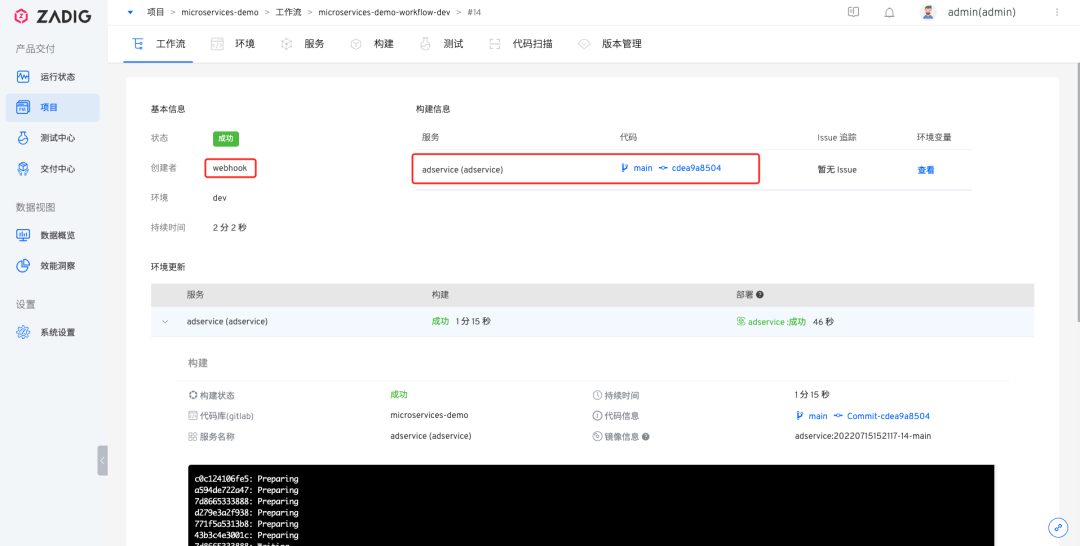This screenshot has width=1080, height=546.
Task: Click 暂无 Issue text
Action: point(837,169)
